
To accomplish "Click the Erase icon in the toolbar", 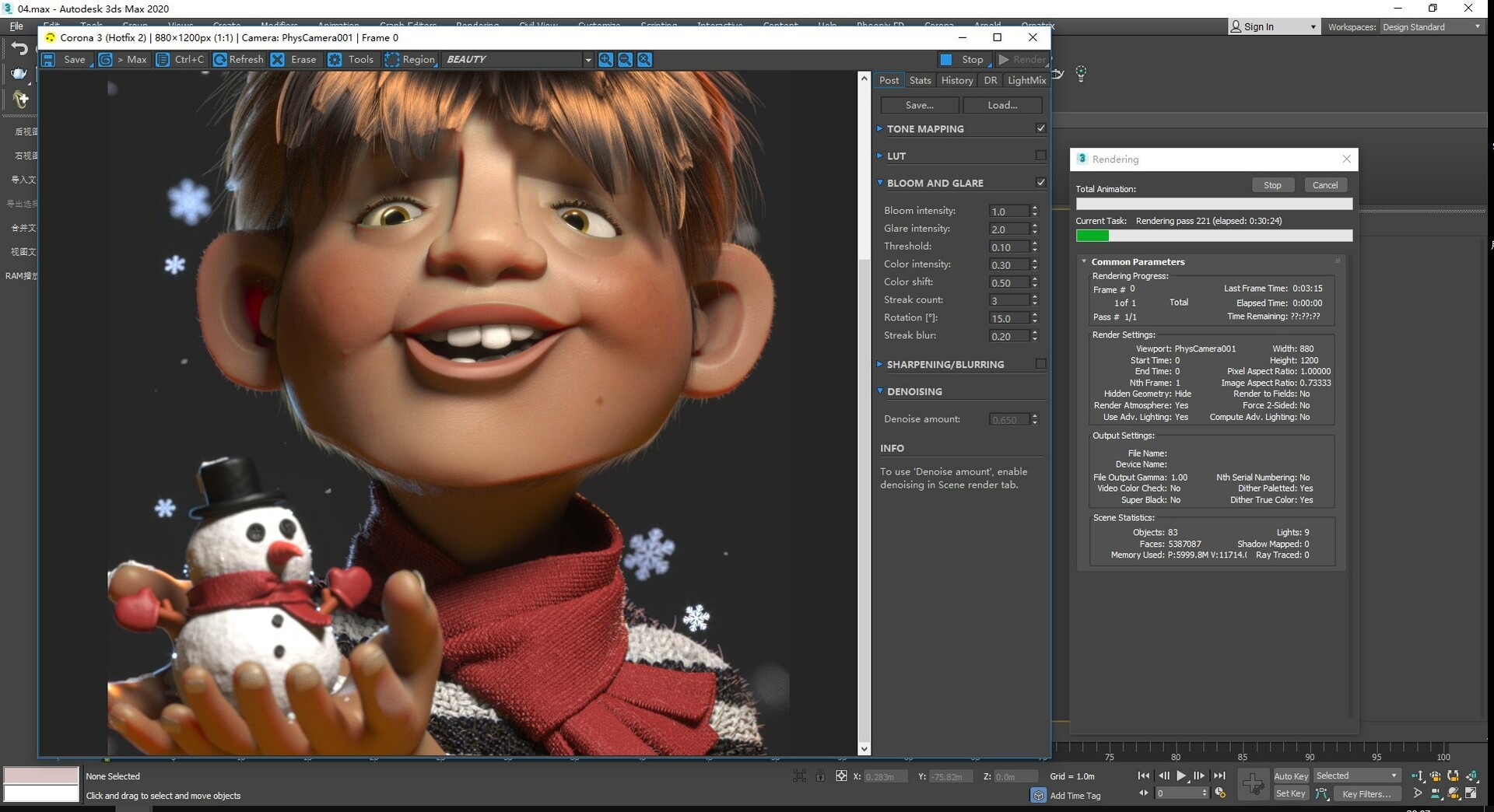I will tap(278, 60).
